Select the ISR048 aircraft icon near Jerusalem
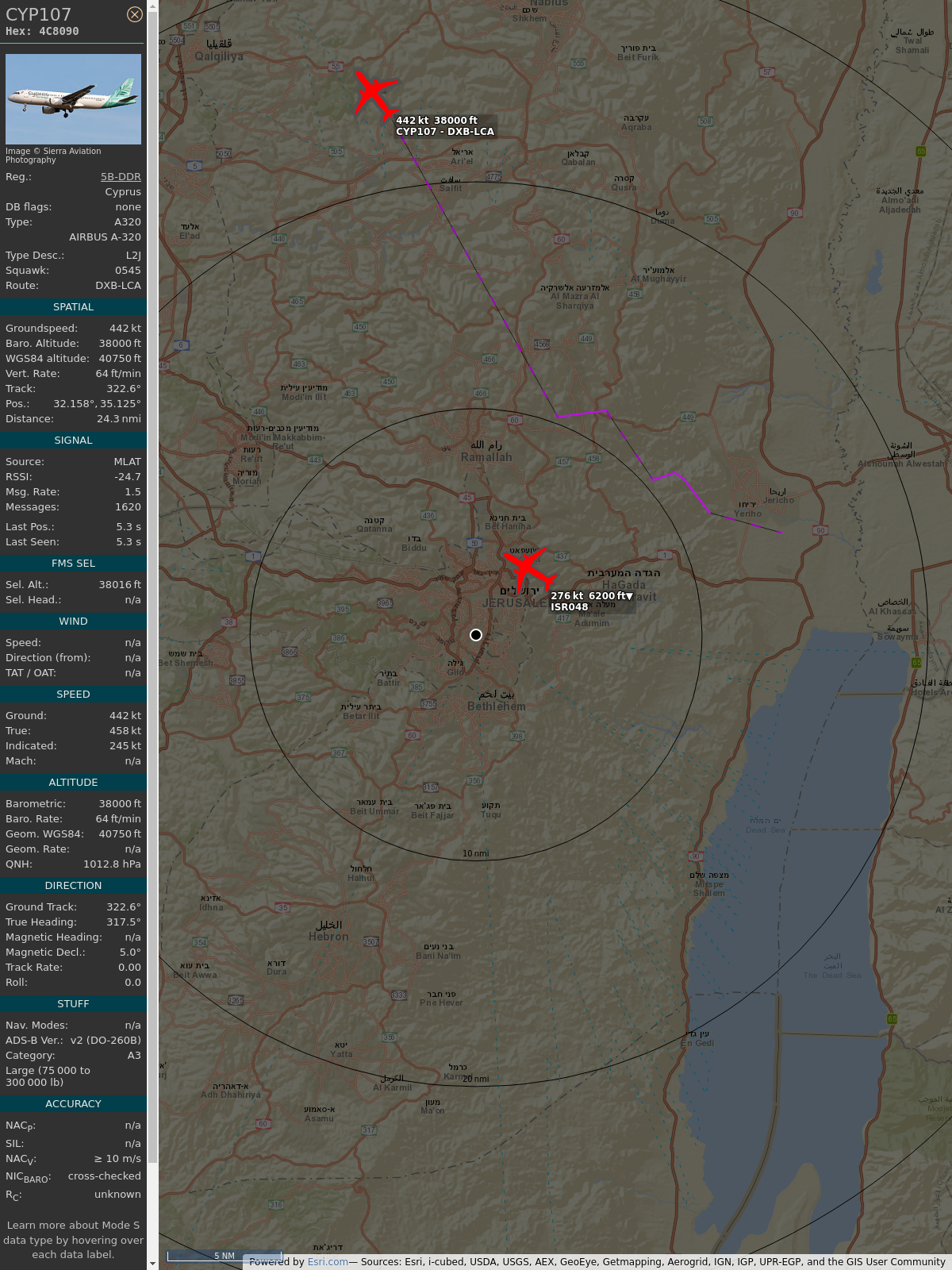 coord(528,569)
